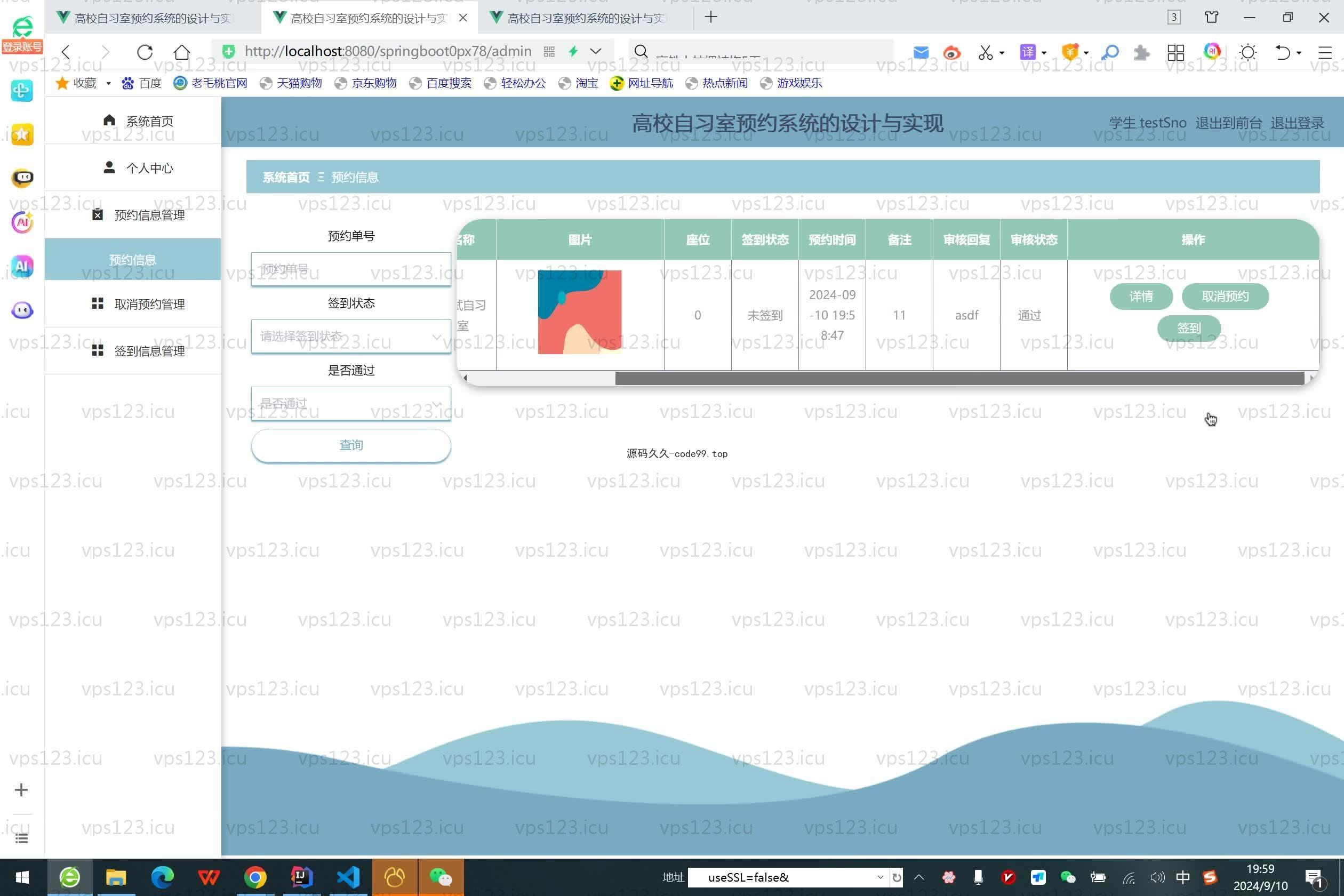Click the yellow star favorites sidebar icon
This screenshot has width=1344, height=896.
click(22, 134)
